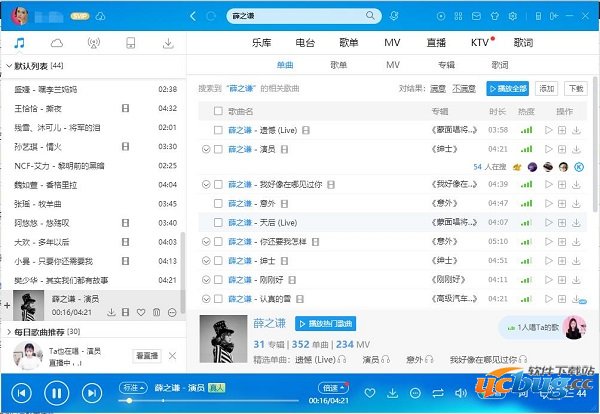Add 演员 to list with plus icon
The height and width of the screenshot is (414, 600).
tap(562, 149)
